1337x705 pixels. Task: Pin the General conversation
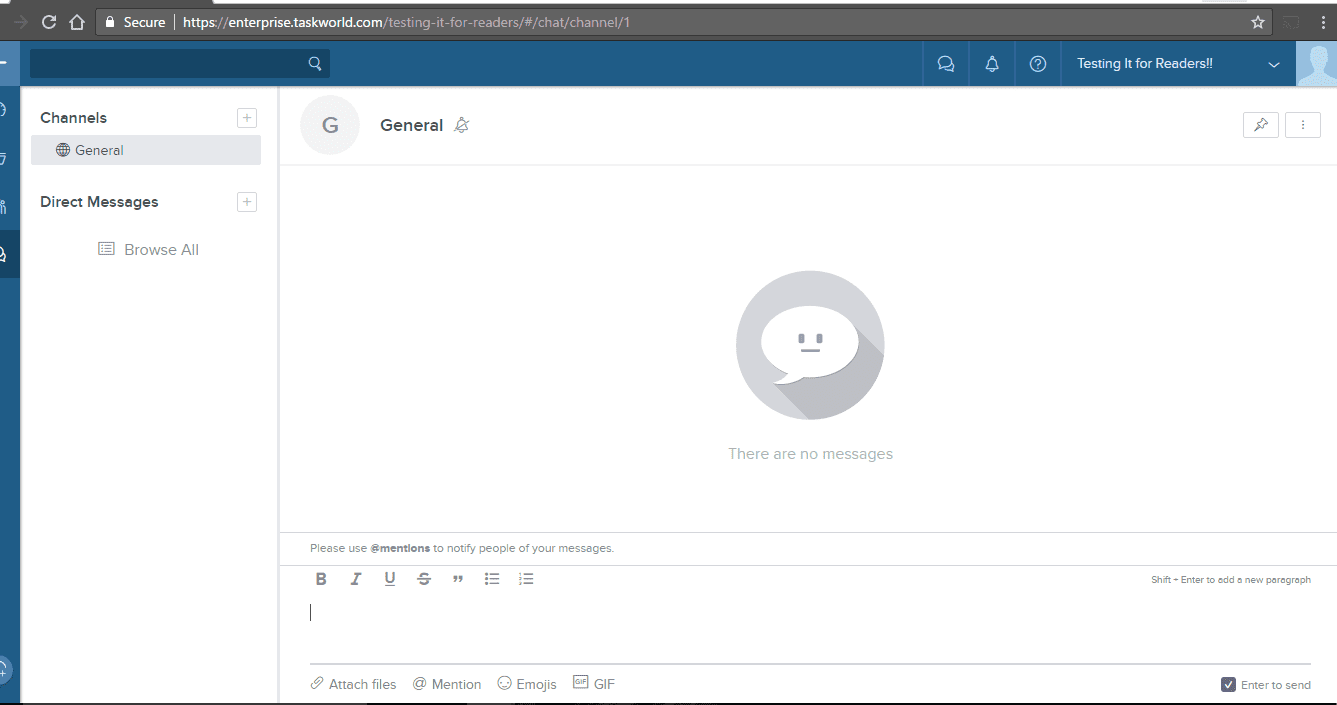point(1260,124)
